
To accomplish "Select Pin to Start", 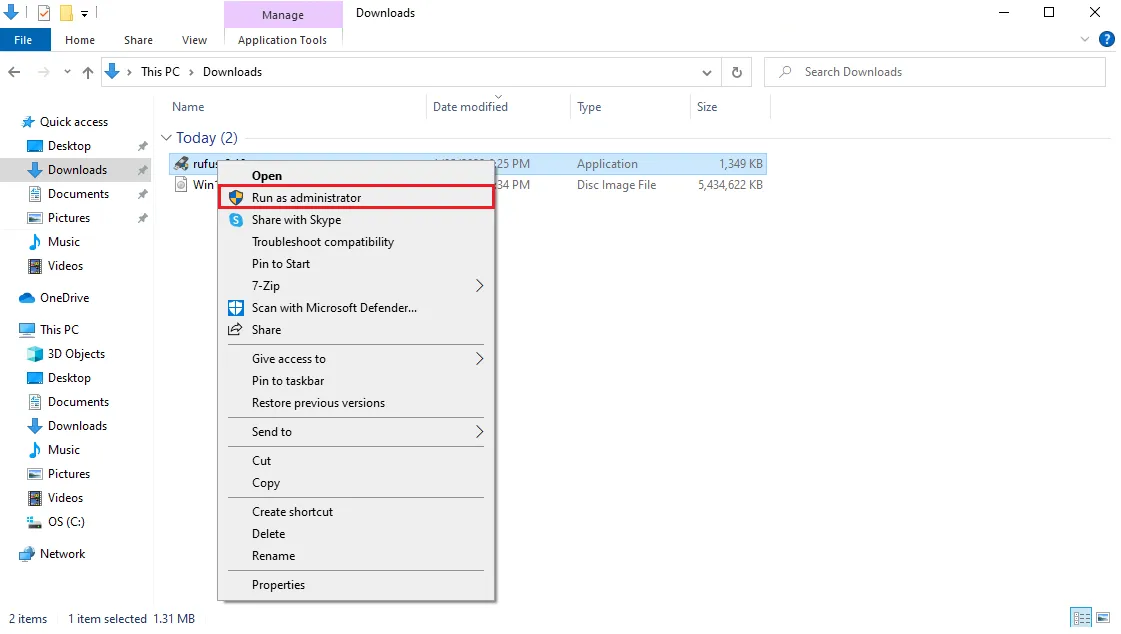I will pos(356,264).
